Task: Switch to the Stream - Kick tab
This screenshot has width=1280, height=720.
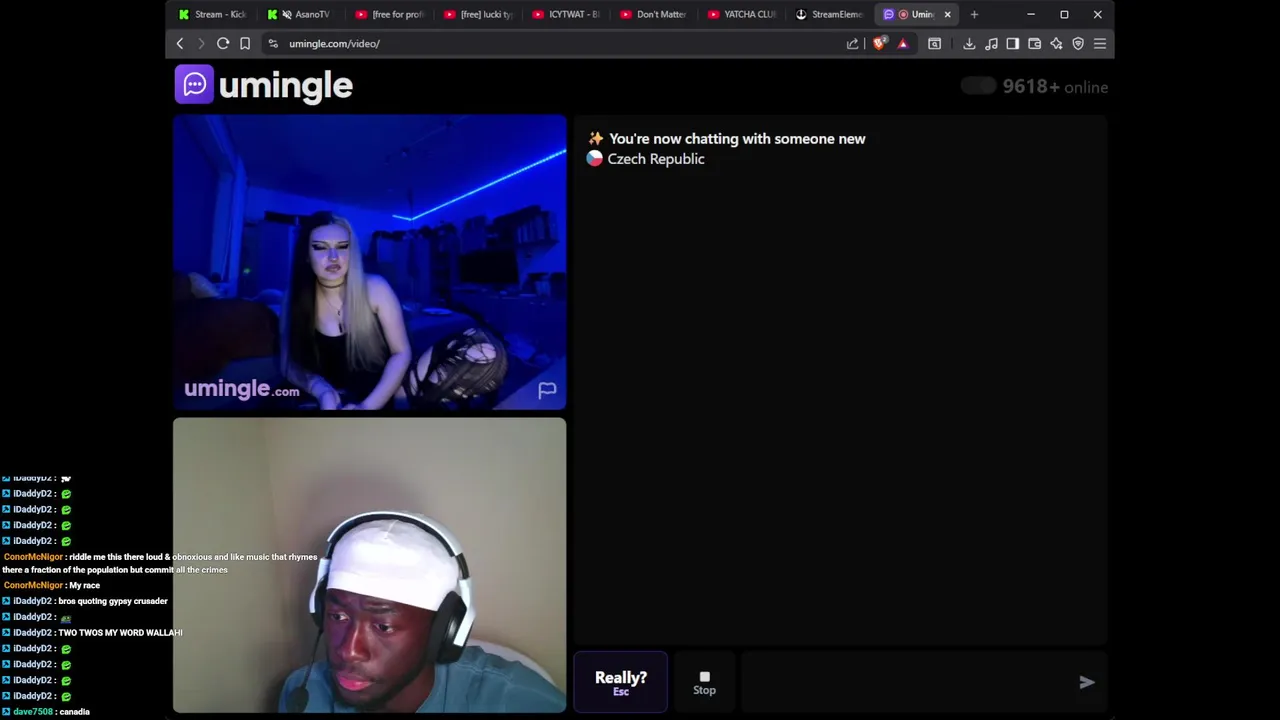Action: coord(213,14)
